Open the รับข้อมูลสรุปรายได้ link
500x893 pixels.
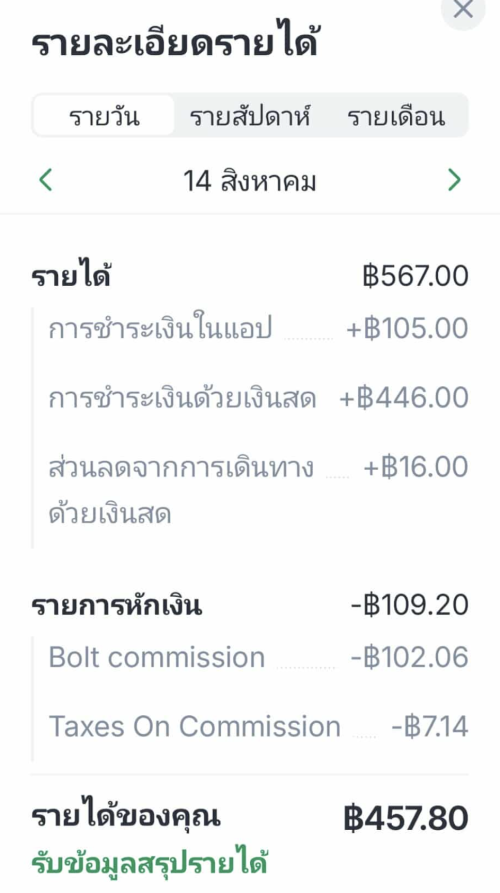[149, 863]
